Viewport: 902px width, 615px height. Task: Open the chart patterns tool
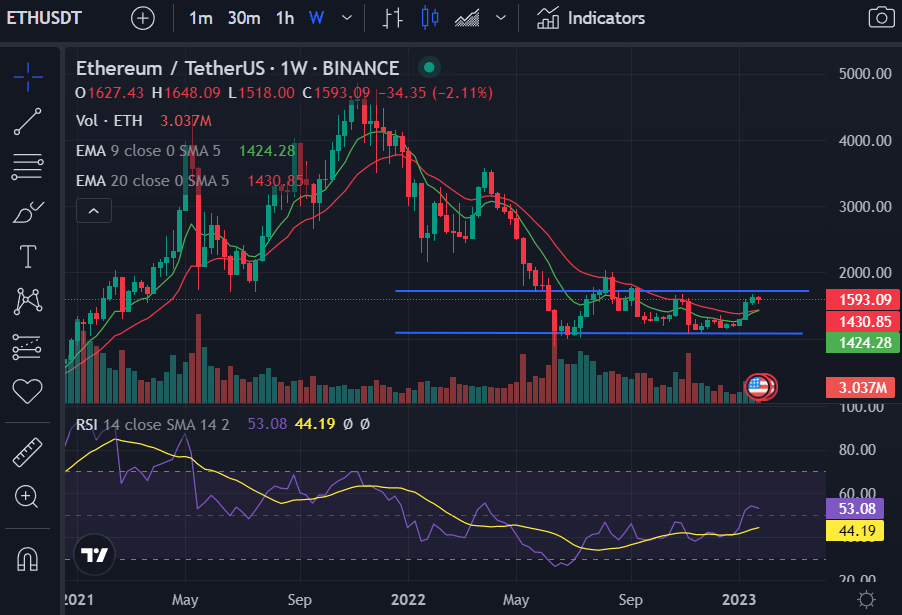pos(28,301)
